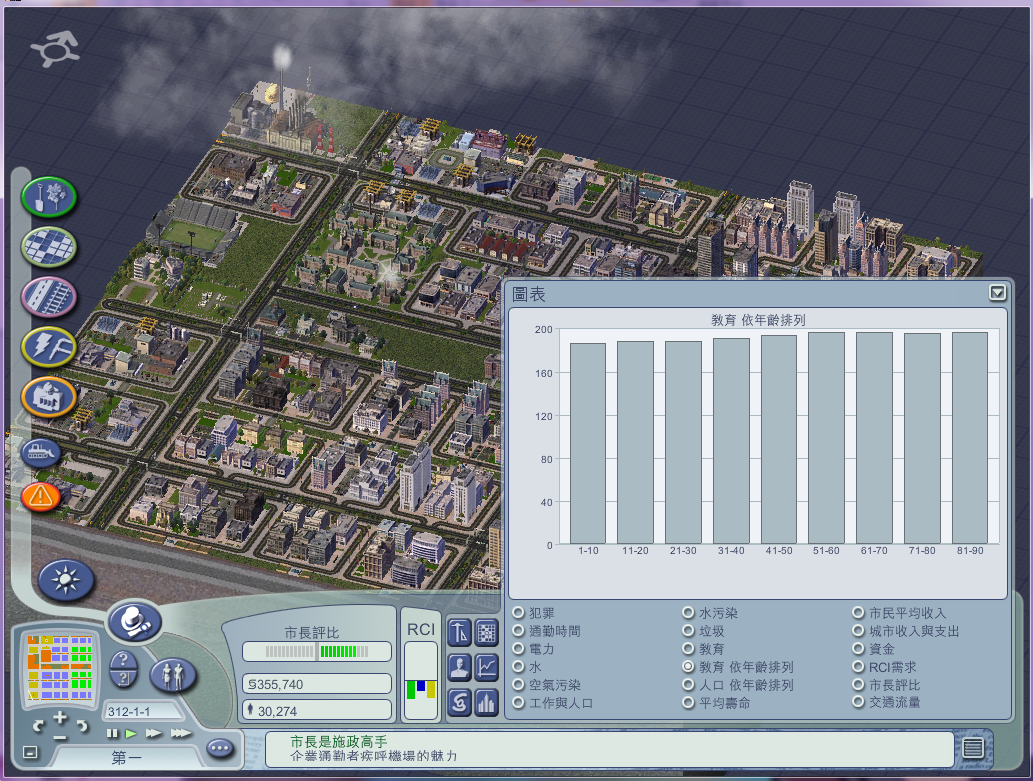
Task: Click the 市長是施政高手 news headline
Action: 339,741
